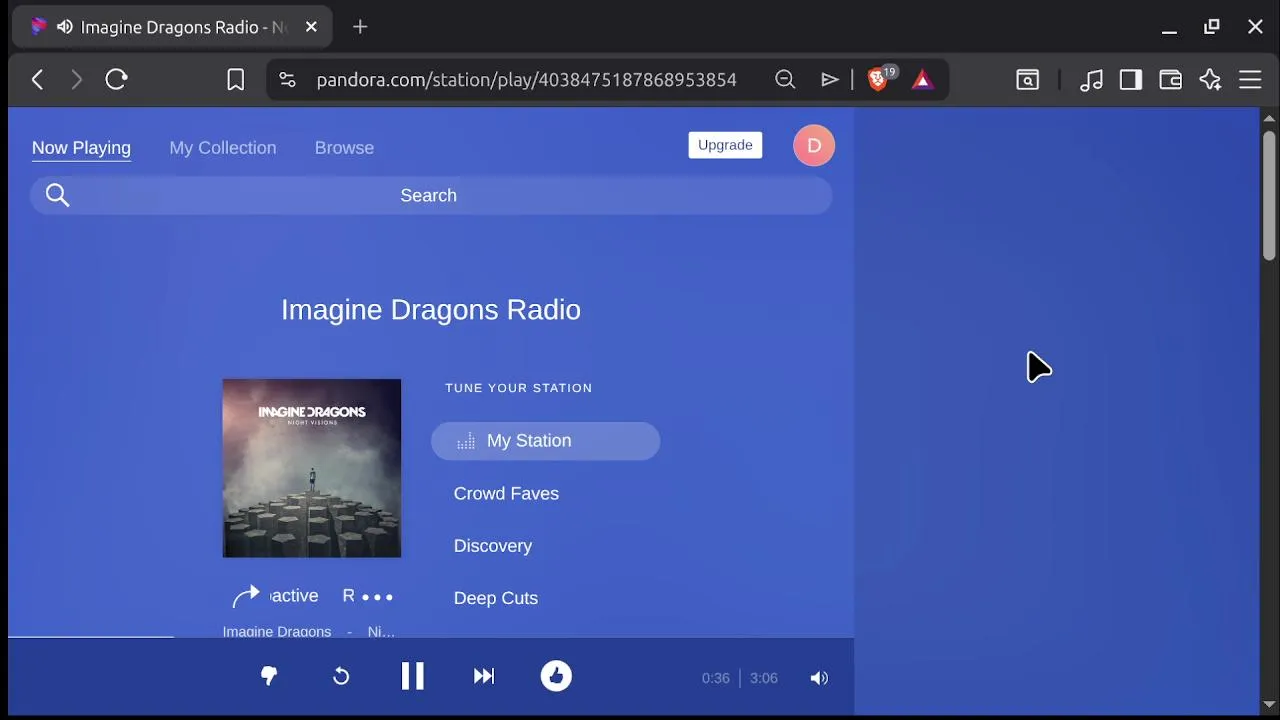Open the truncated album link after the dash
The image size is (1280, 720).
pos(381,632)
